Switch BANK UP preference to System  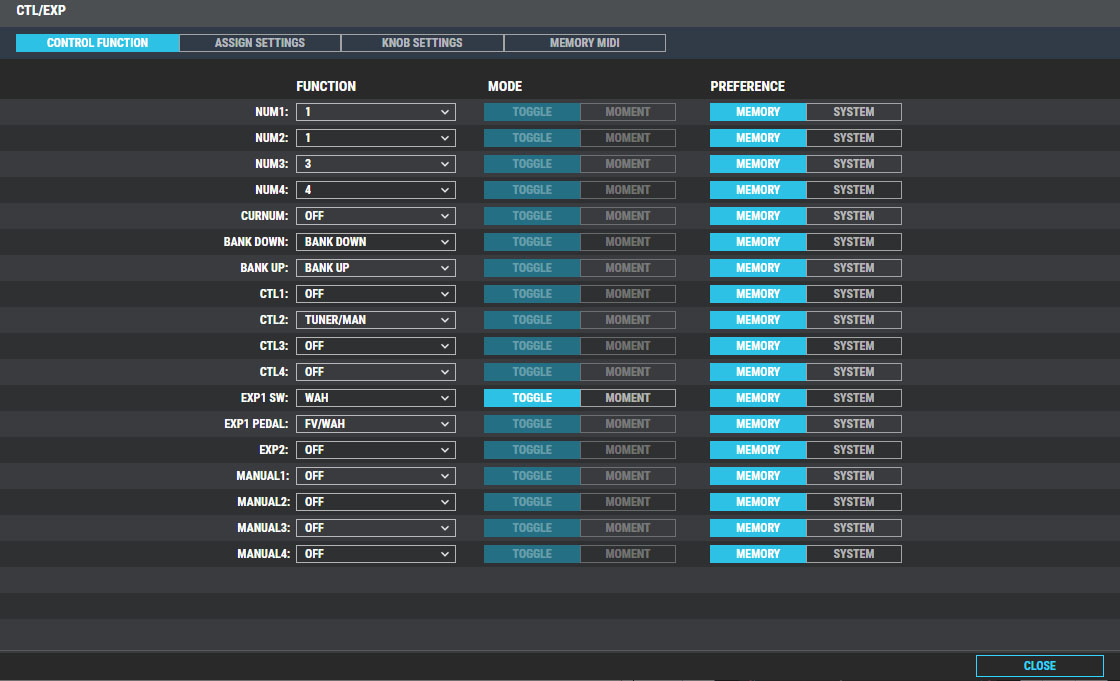(854, 268)
